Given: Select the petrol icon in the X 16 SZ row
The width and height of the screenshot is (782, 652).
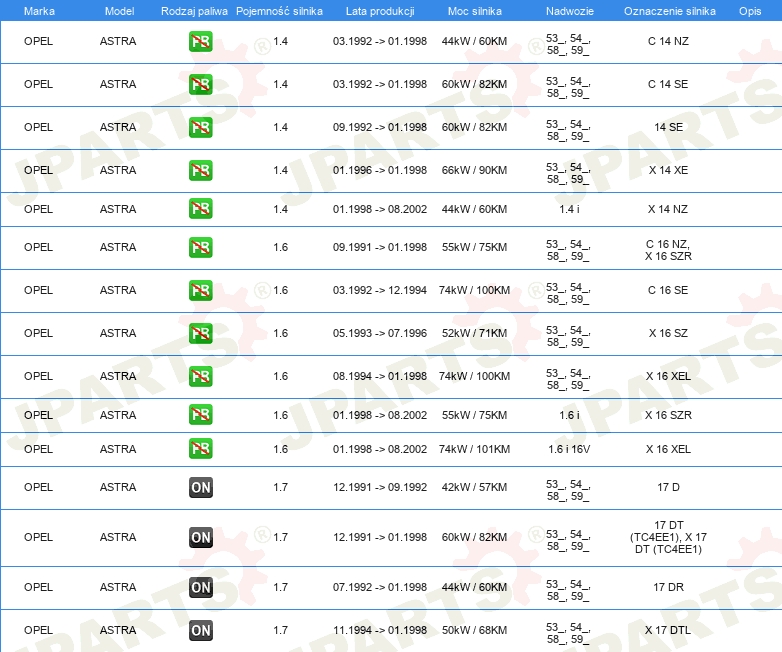Looking at the screenshot, I should [200, 333].
